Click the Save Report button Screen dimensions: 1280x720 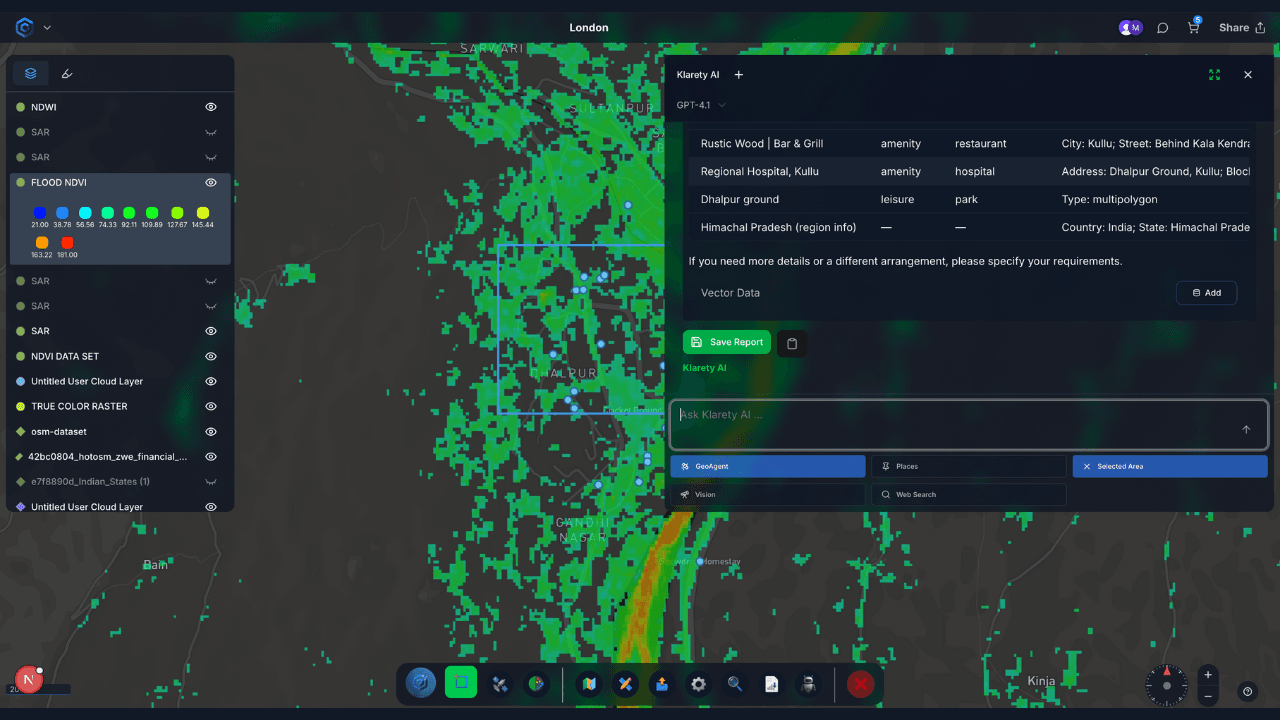coord(727,342)
